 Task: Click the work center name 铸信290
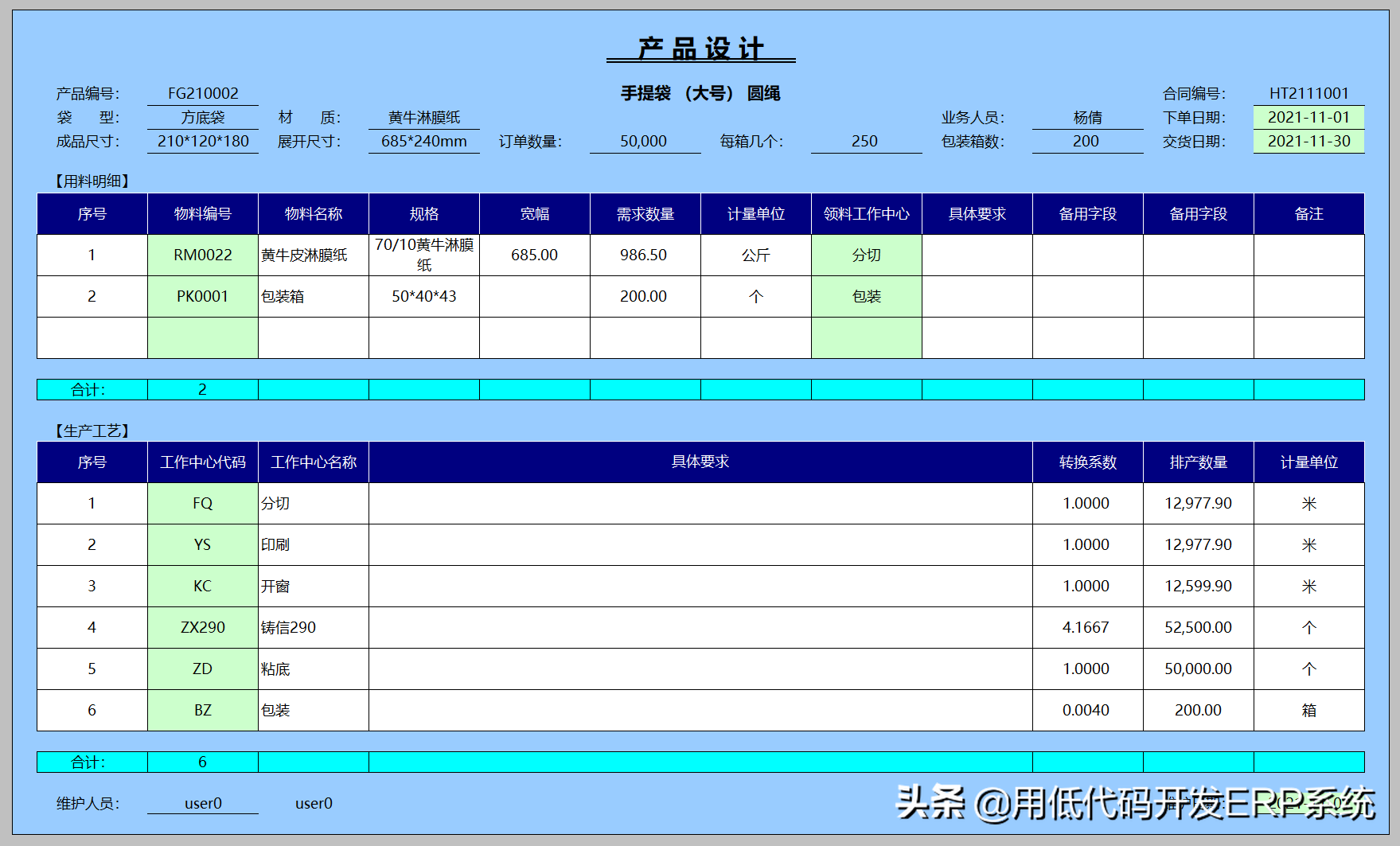(314, 628)
